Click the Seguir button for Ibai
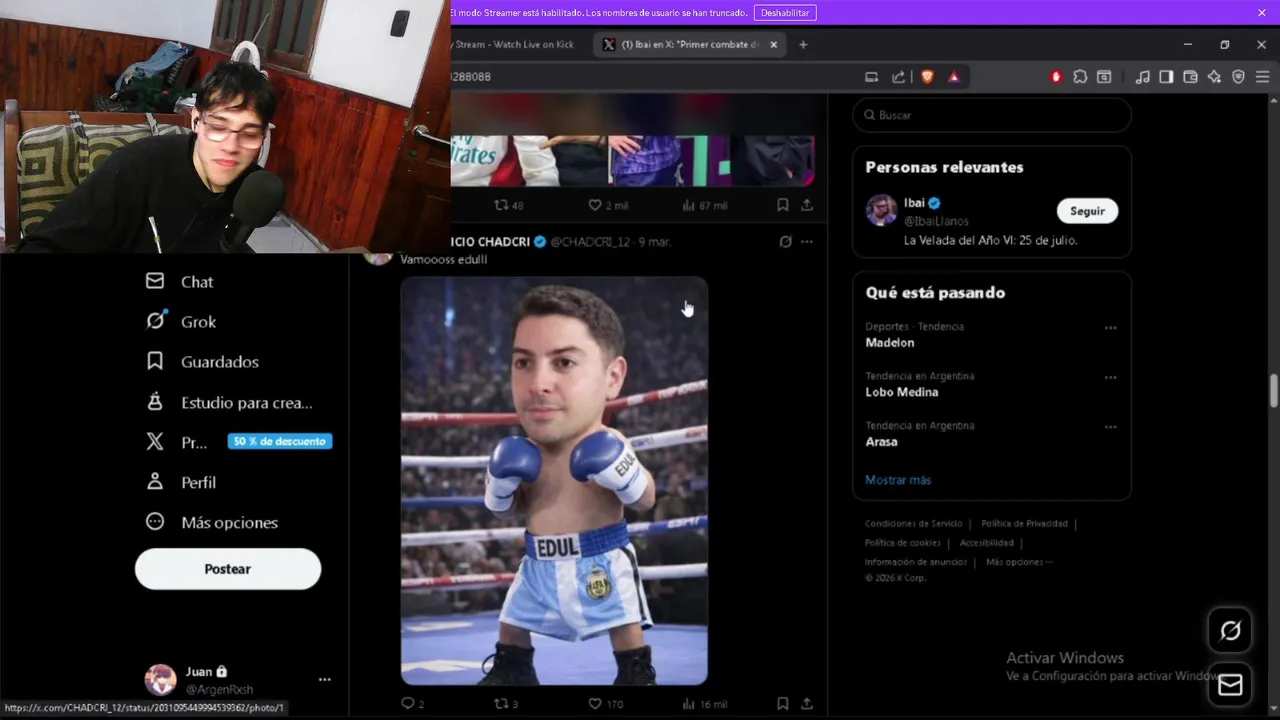1280x720 pixels. click(x=1087, y=211)
